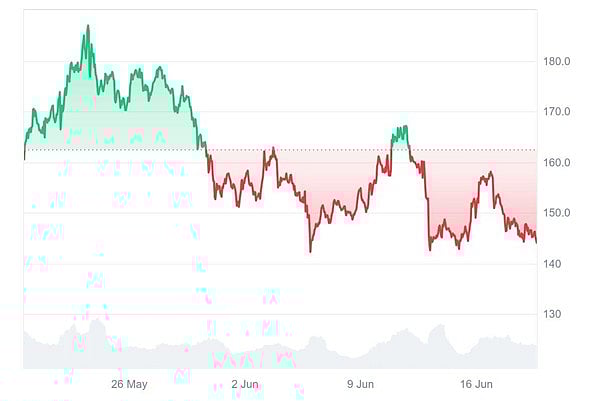This screenshot has width=602, height=401.
Task: Click the 150.0 price axis label
Action: click(x=557, y=213)
